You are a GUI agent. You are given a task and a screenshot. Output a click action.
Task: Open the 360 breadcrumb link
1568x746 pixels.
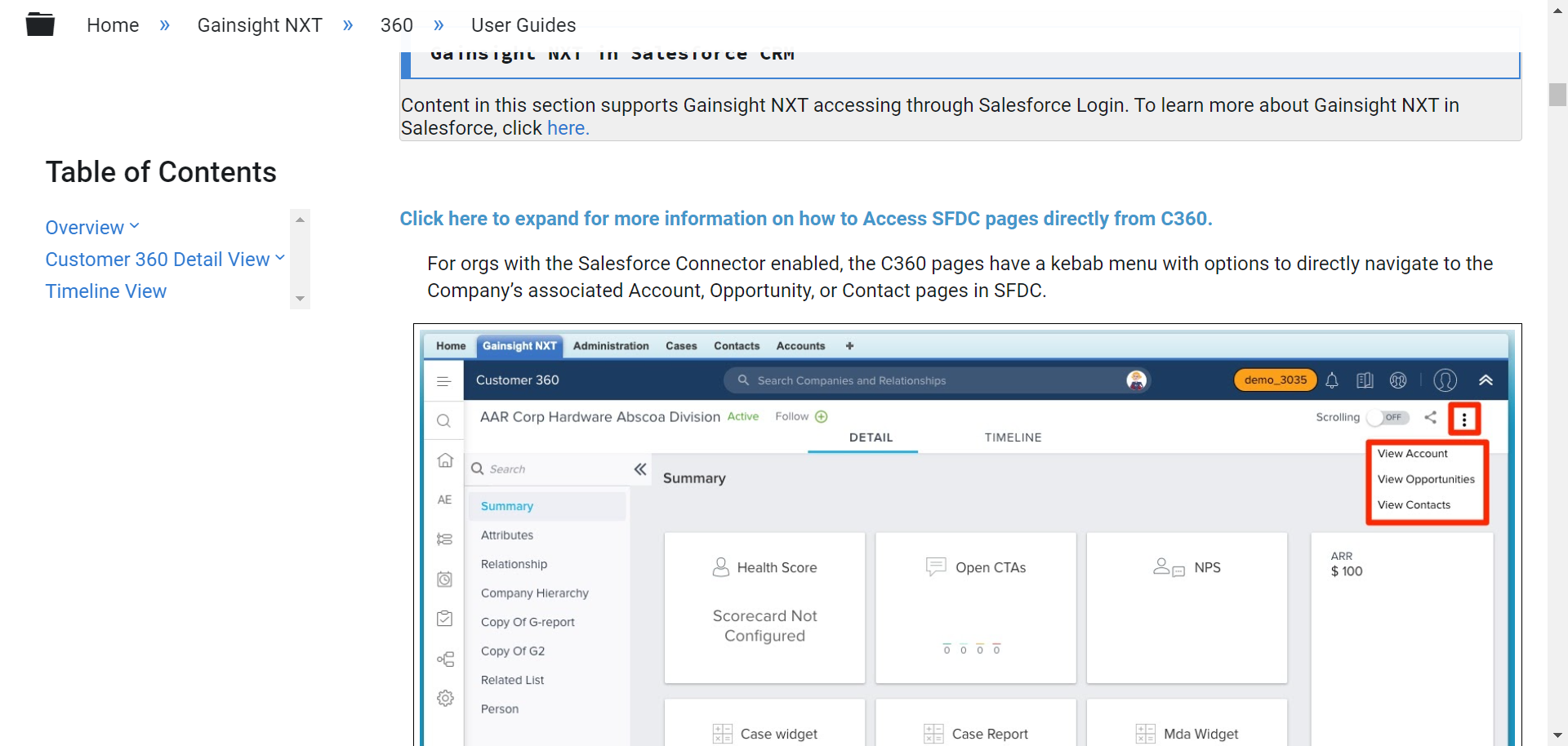click(397, 25)
